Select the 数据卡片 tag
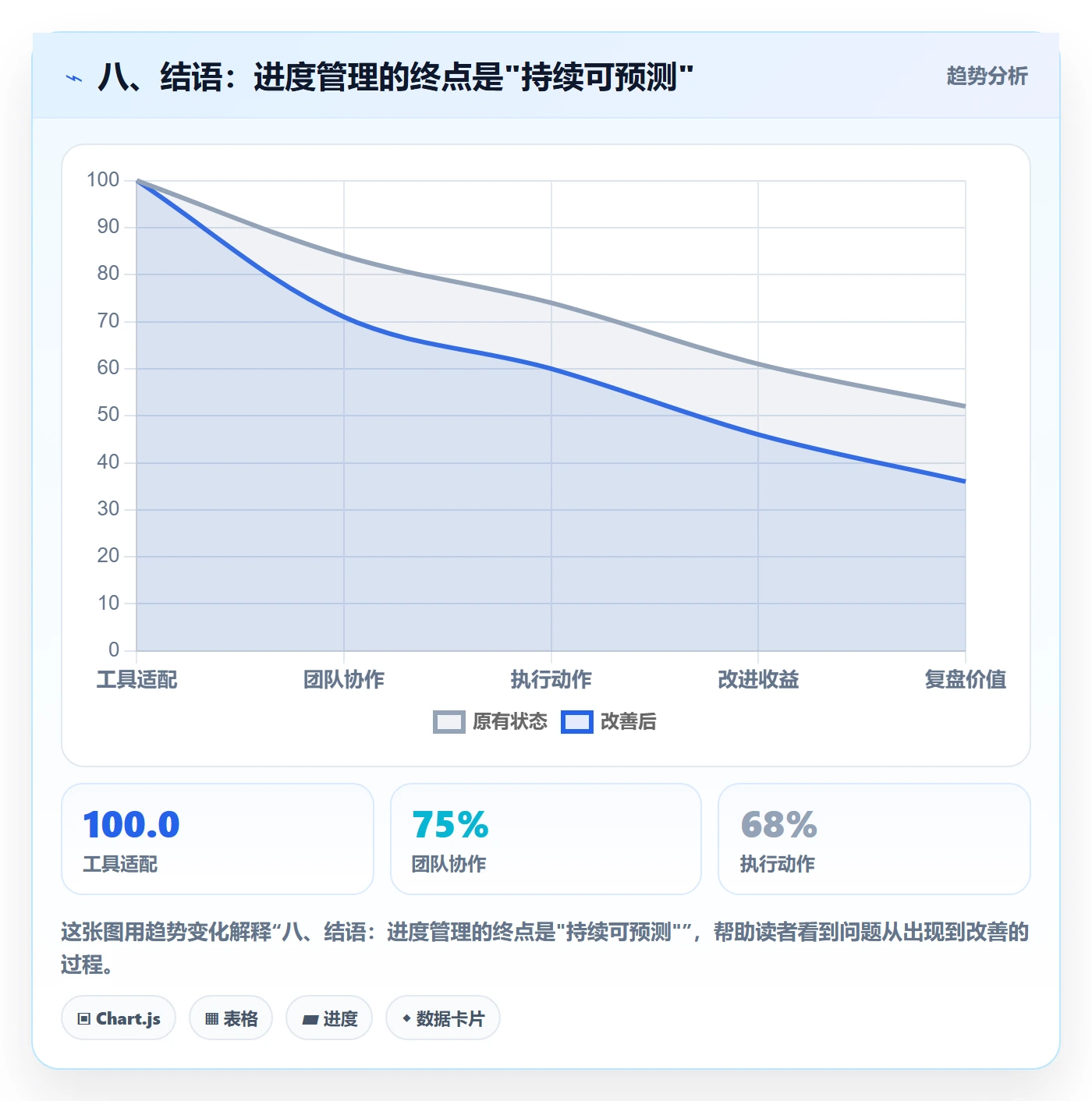1092x1101 pixels. point(443,1018)
